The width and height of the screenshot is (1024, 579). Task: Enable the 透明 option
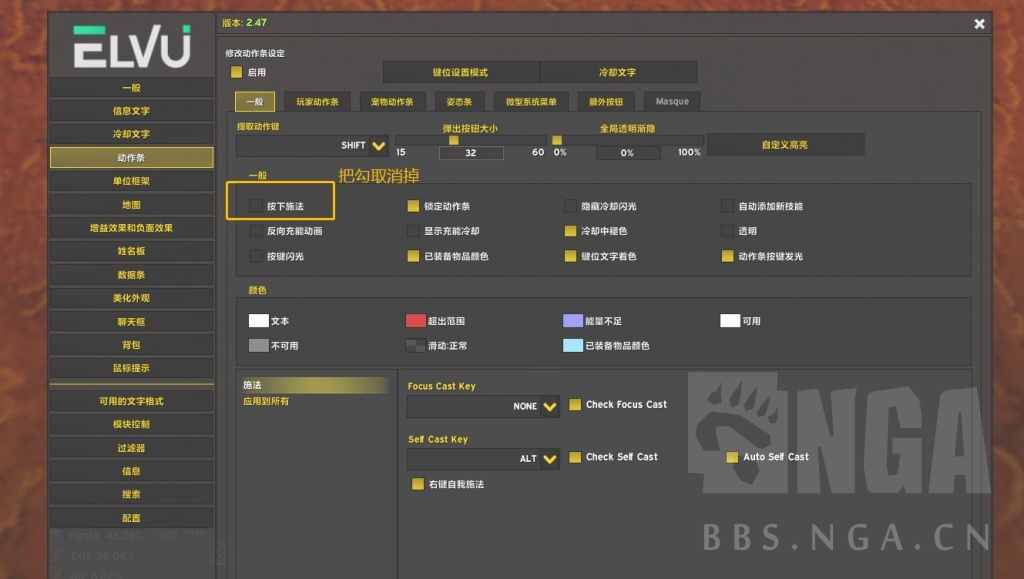tap(727, 231)
